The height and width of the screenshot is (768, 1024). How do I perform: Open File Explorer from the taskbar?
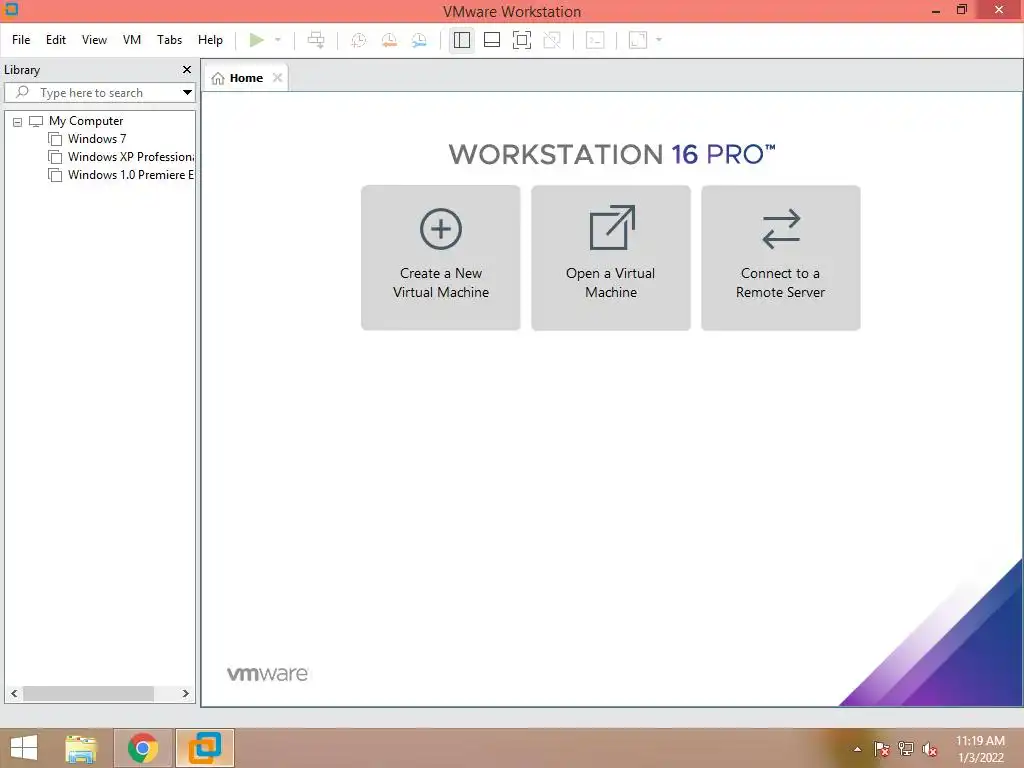pos(81,748)
